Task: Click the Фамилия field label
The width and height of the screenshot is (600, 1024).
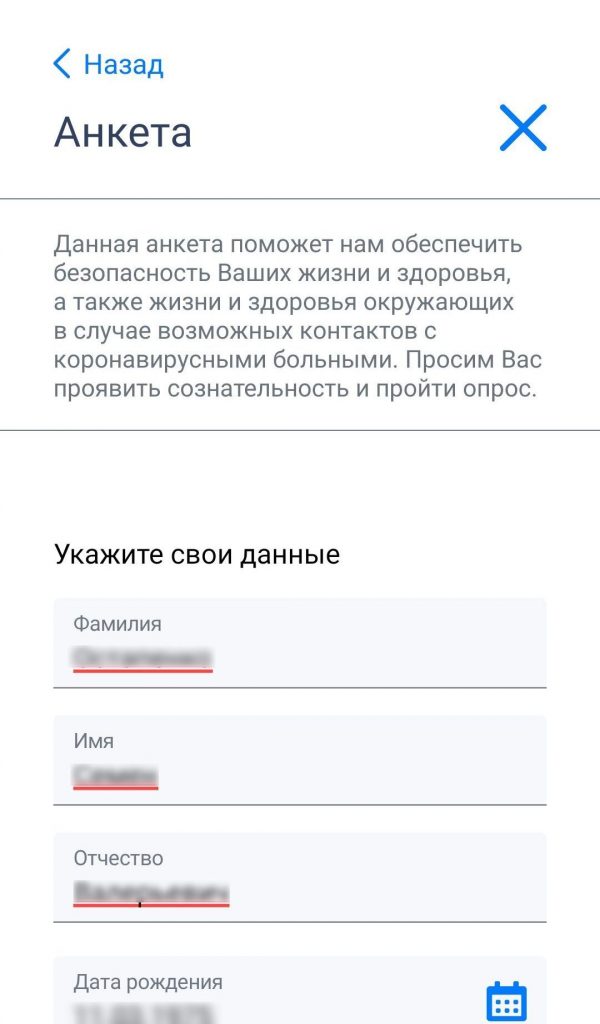Action: pos(117,624)
